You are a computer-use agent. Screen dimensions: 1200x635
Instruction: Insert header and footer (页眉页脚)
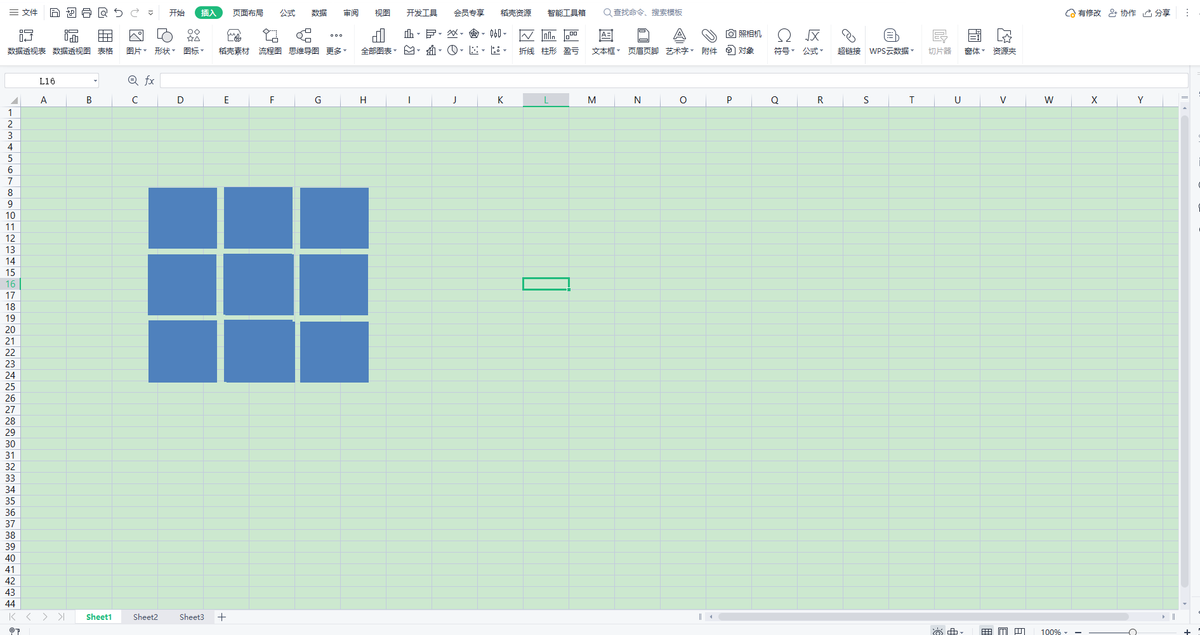(642, 40)
